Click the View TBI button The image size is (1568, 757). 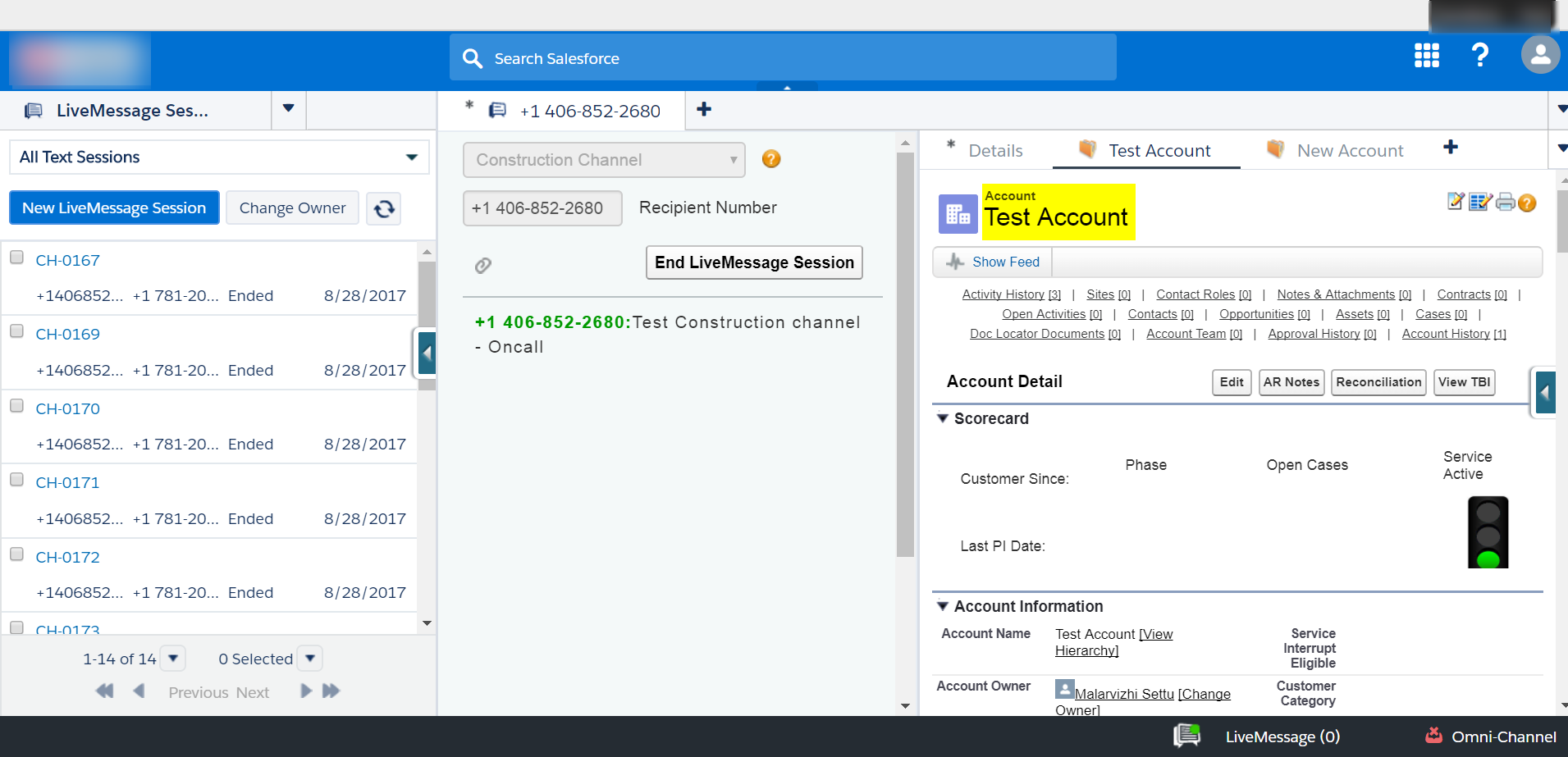click(x=1465, y=382)
